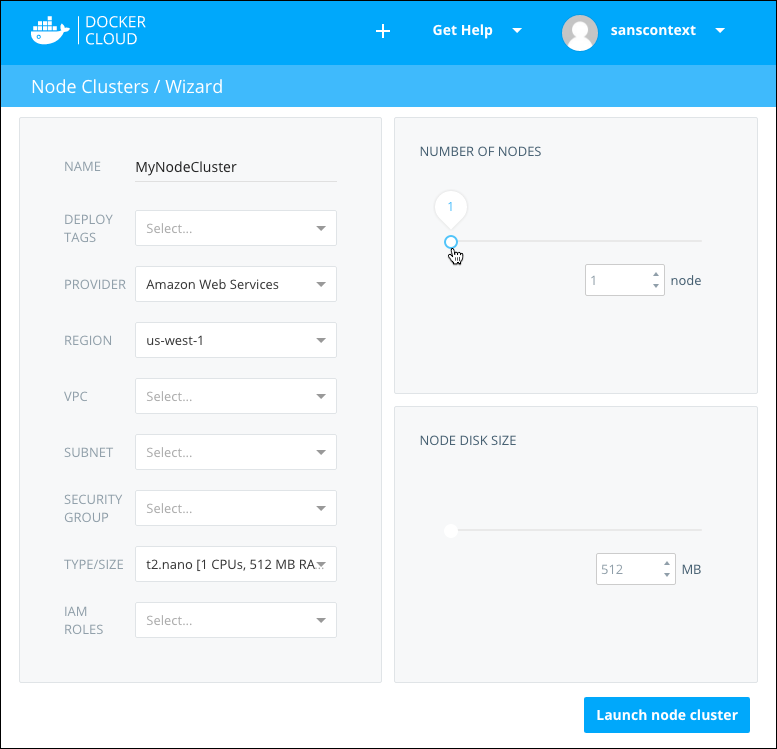Open the IAM Roles dropdown
777x749 pixels.
pos(236,620)
